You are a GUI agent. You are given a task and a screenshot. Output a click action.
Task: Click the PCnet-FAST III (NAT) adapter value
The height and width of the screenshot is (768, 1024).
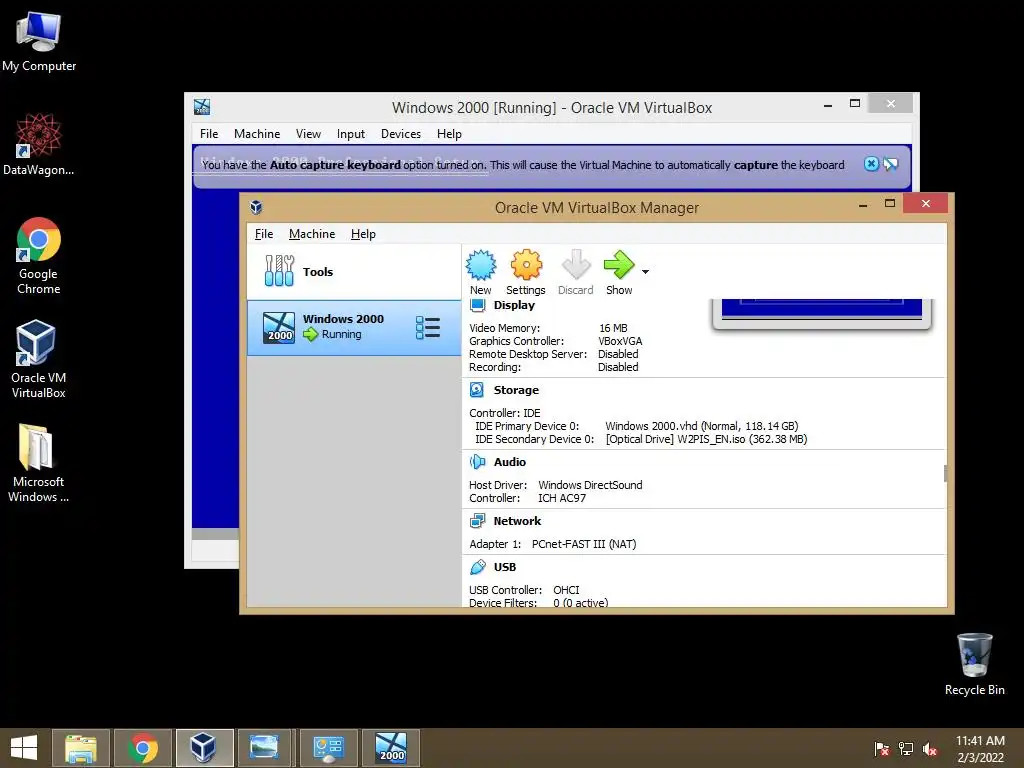pos(584,544)
